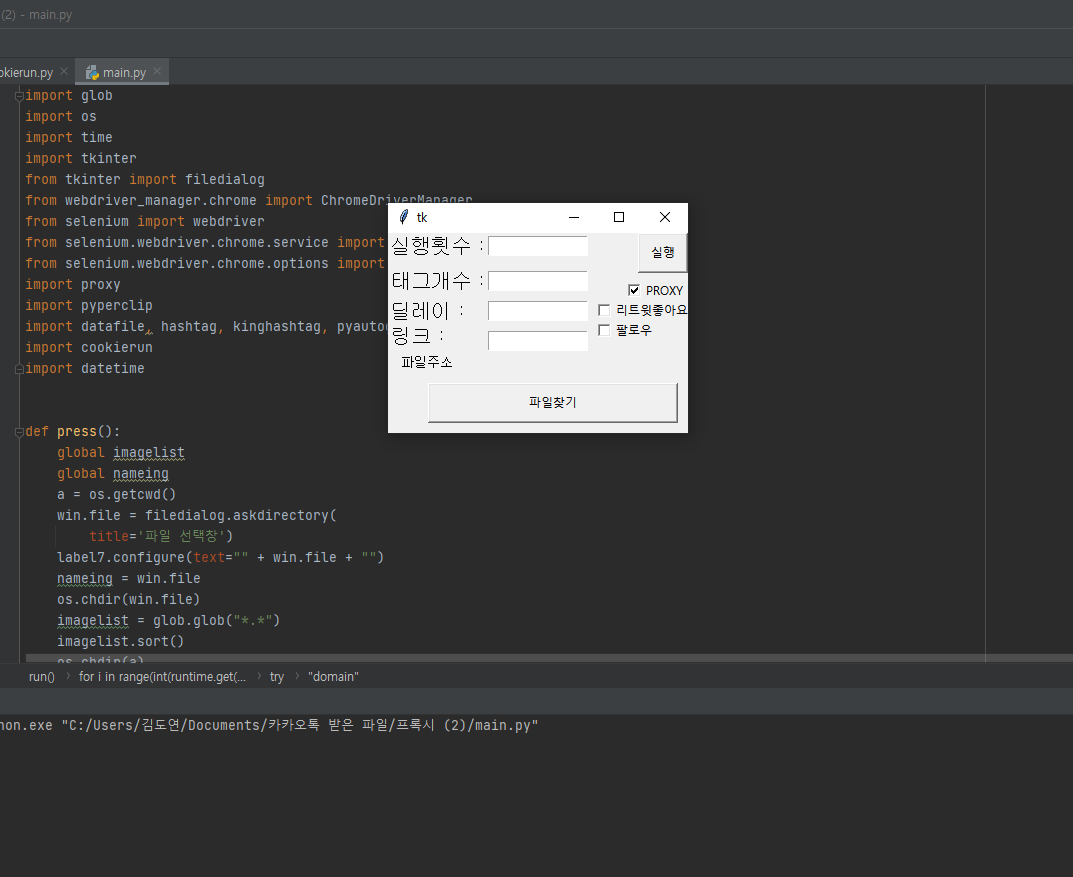Focus the 실행횟수 input field
The height and width of the screenshot is (877, 1073).
click(x=538, y=246)
